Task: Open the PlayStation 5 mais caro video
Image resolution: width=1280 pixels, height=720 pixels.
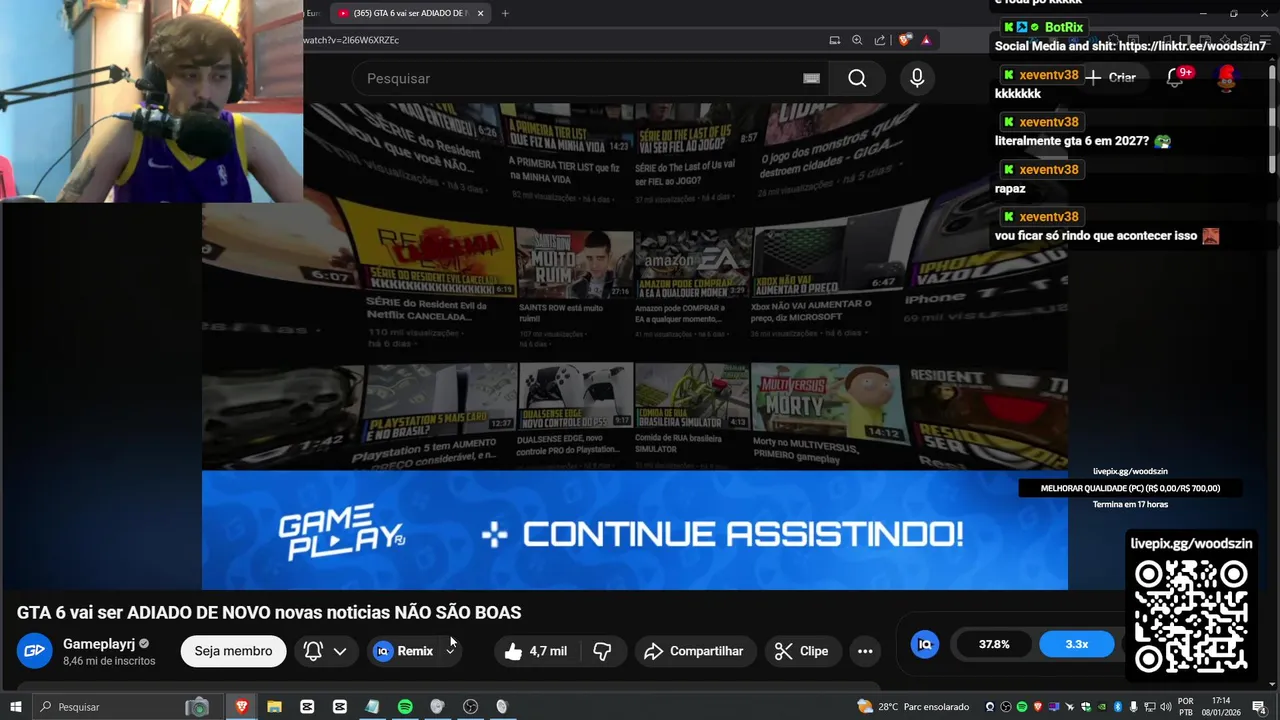Action: coord(441,400)
